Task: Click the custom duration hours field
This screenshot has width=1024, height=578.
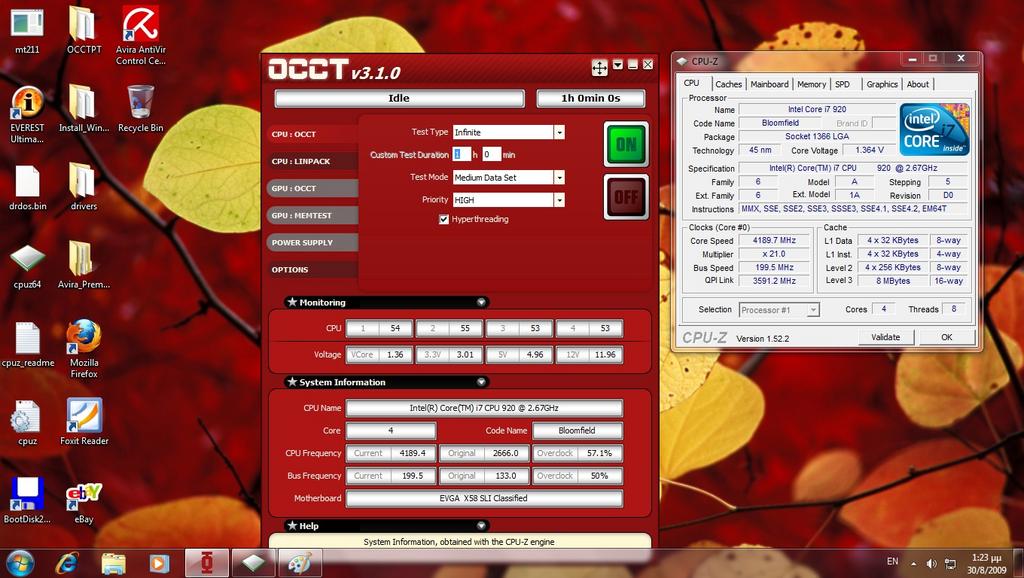Action: click(461, 154)
